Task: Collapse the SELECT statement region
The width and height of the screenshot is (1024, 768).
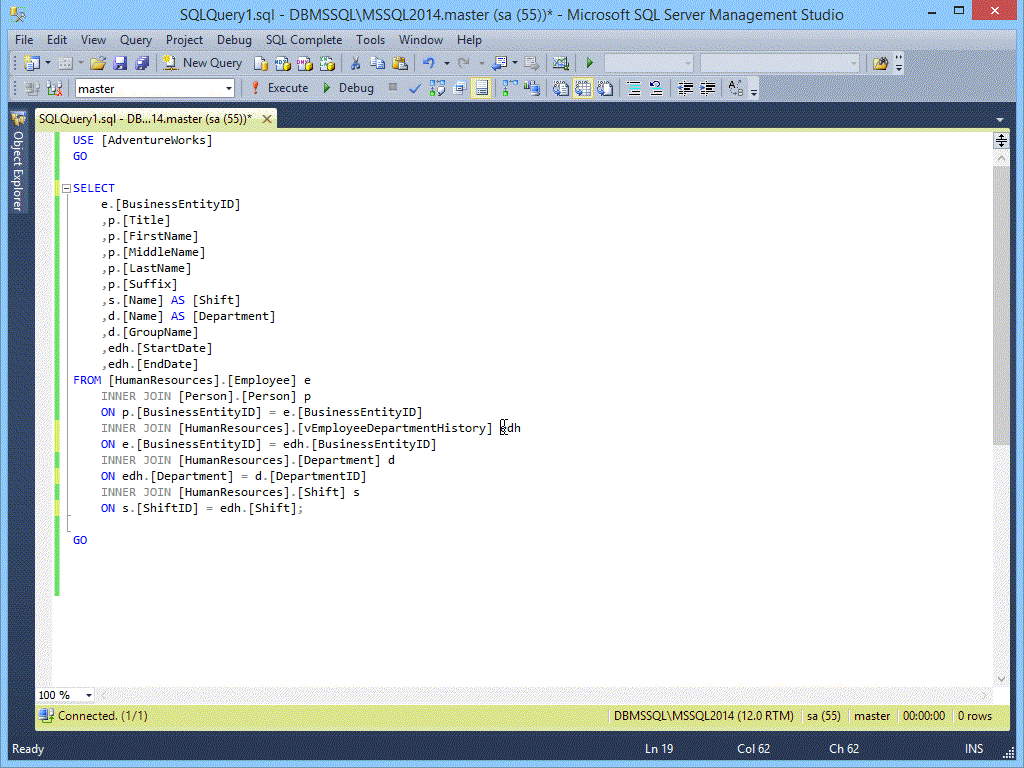Action: 65,187
